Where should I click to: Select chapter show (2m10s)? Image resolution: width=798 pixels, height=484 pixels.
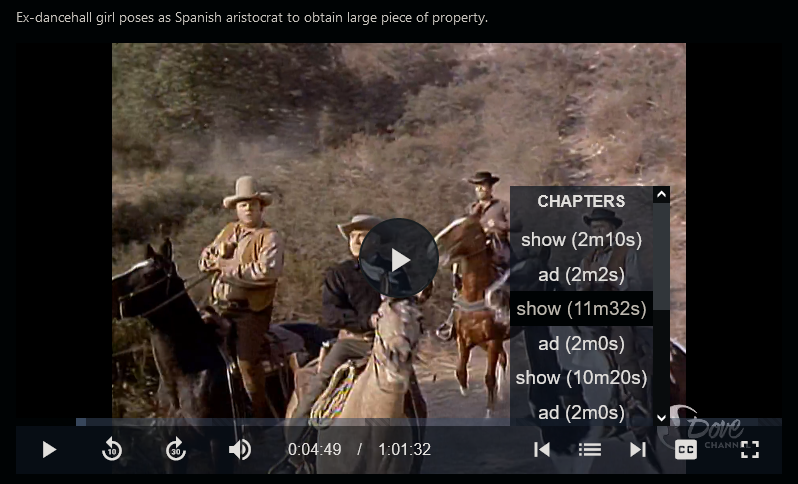581,240
